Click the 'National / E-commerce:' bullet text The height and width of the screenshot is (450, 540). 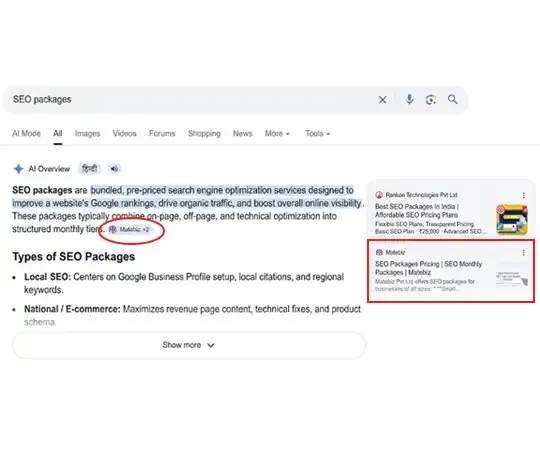[72, 309]
